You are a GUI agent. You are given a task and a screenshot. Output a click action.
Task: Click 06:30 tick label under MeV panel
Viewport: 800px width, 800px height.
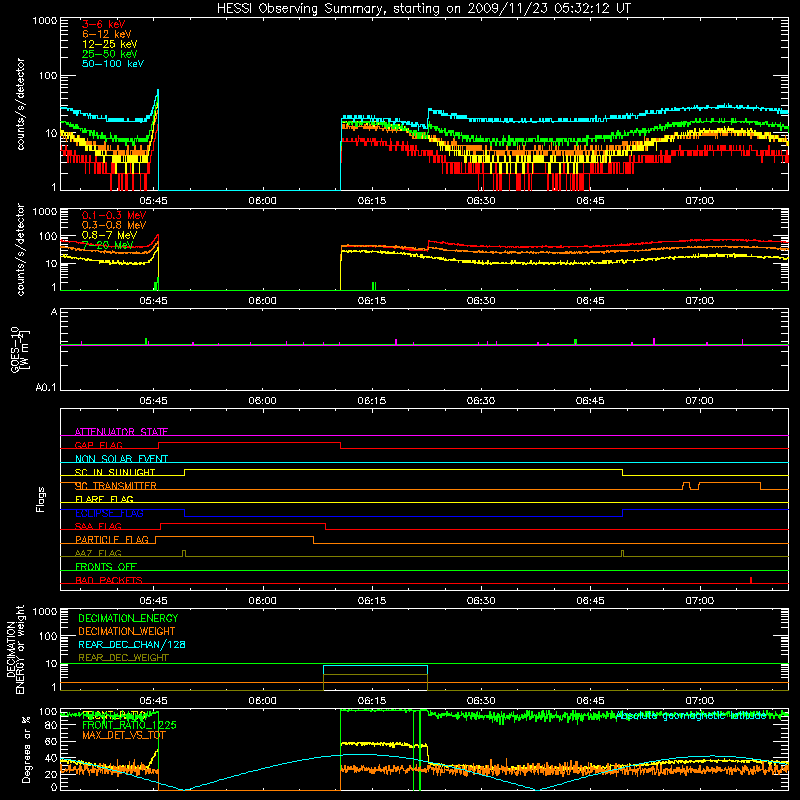click(481, 301)
